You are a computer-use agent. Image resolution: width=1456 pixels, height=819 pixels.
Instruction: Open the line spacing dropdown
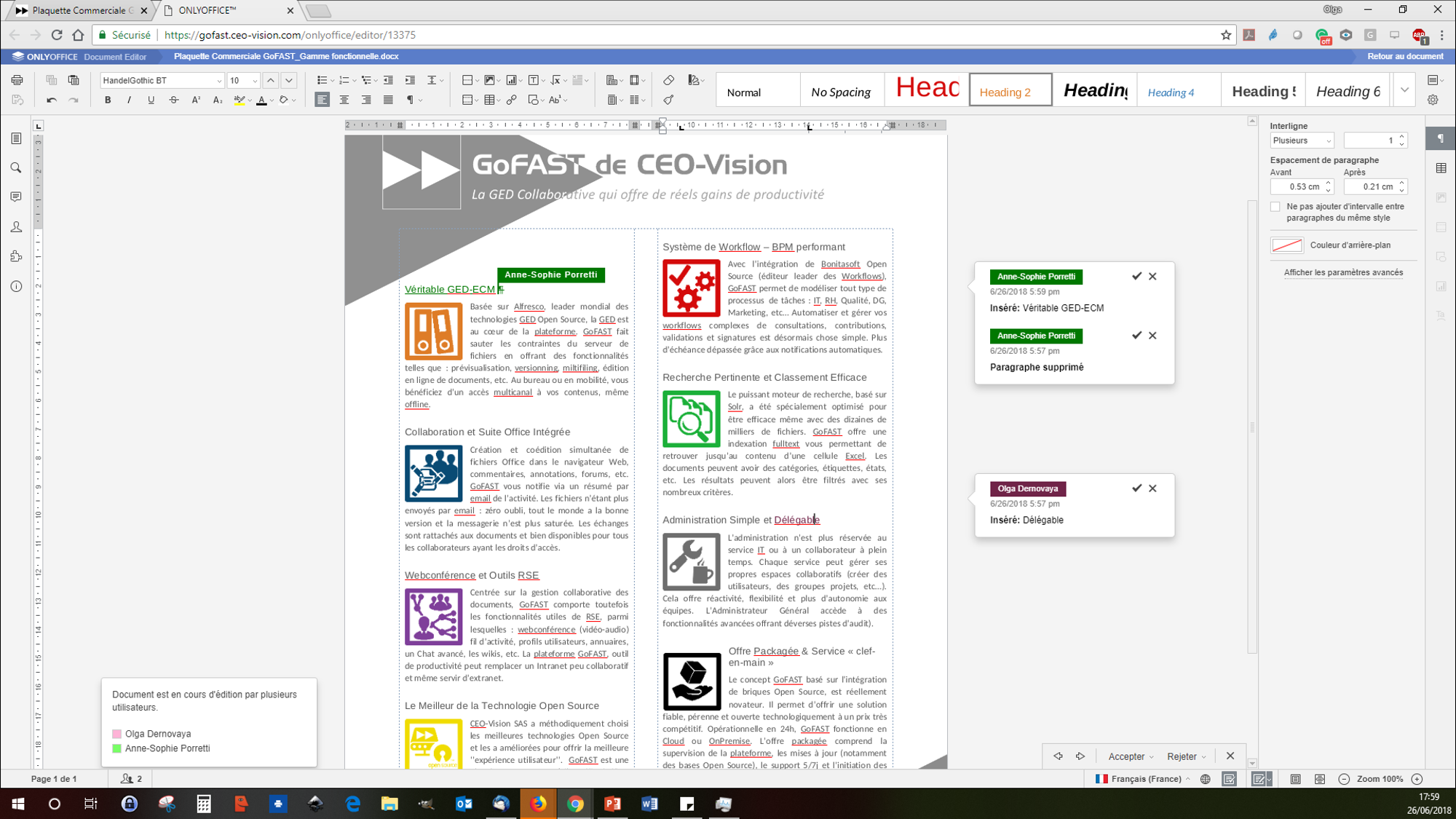click(x=435, y=80)
